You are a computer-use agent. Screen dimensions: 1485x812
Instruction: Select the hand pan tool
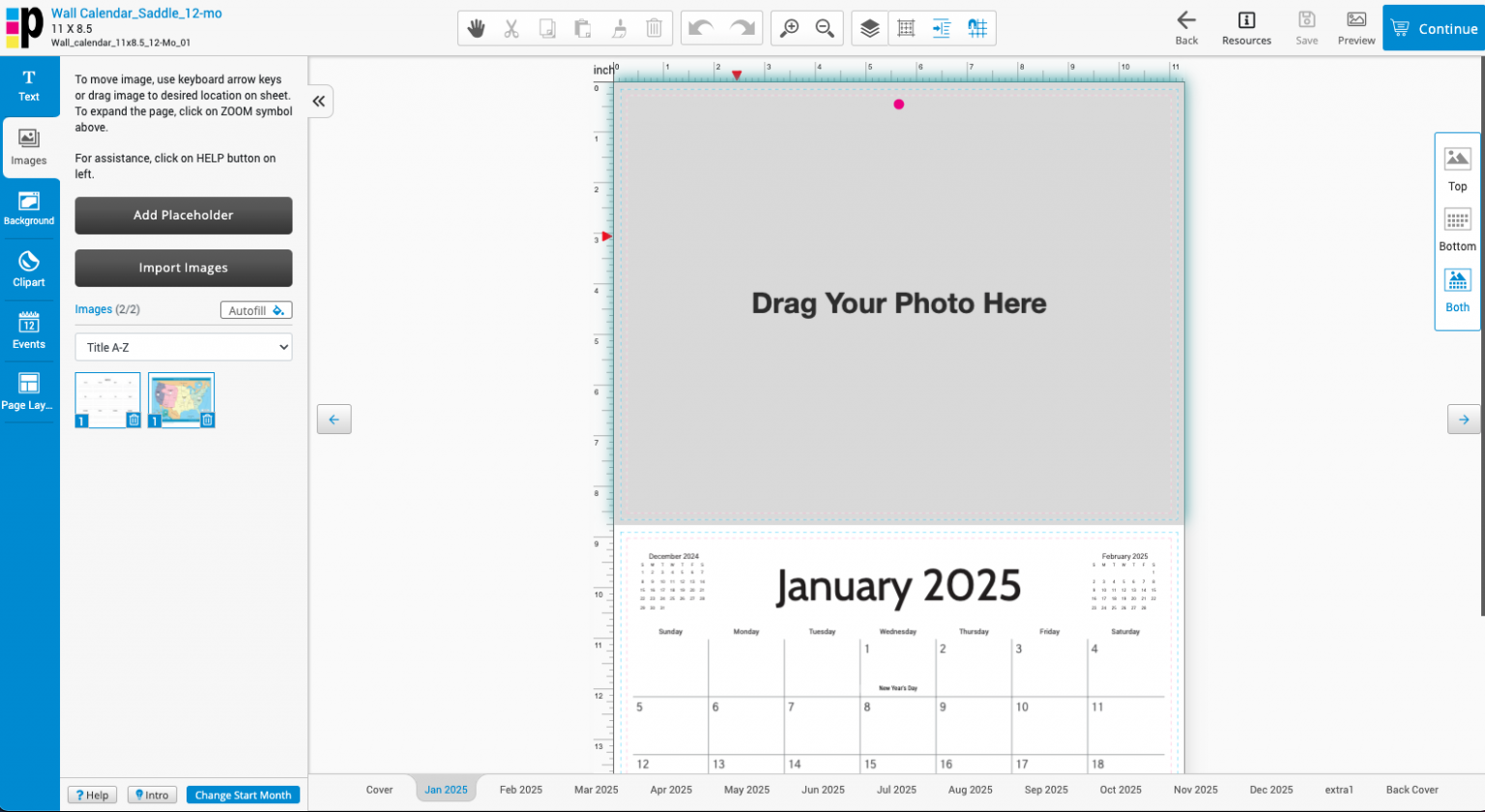point(476,29)
